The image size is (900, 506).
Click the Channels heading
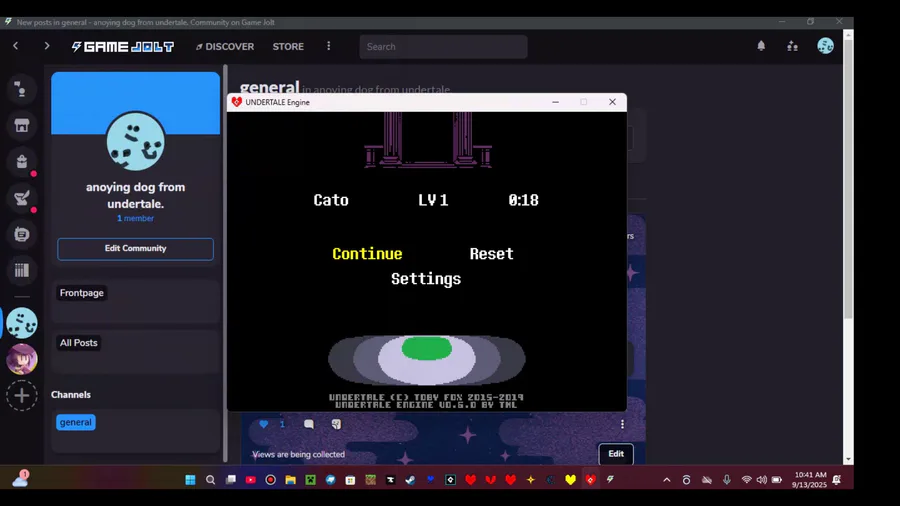pyautogui.click(x=71, y=395)
